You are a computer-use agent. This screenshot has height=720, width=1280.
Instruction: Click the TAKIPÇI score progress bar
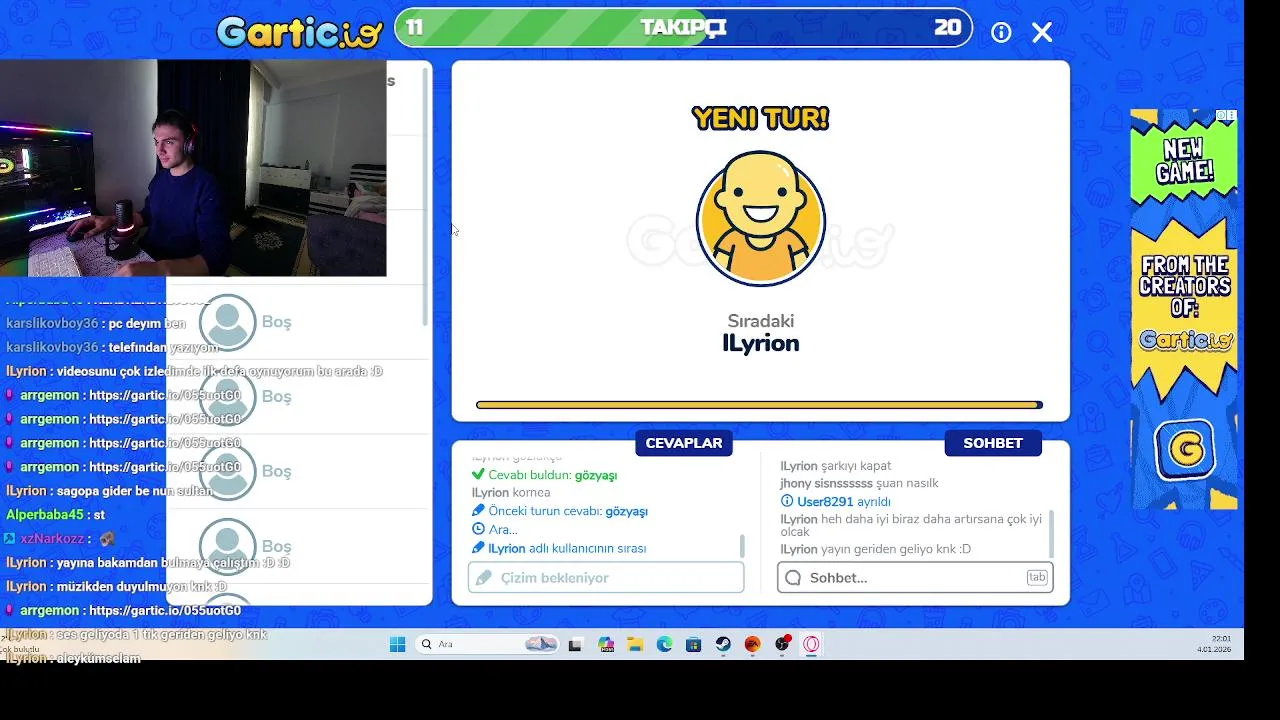pos(683,28)
